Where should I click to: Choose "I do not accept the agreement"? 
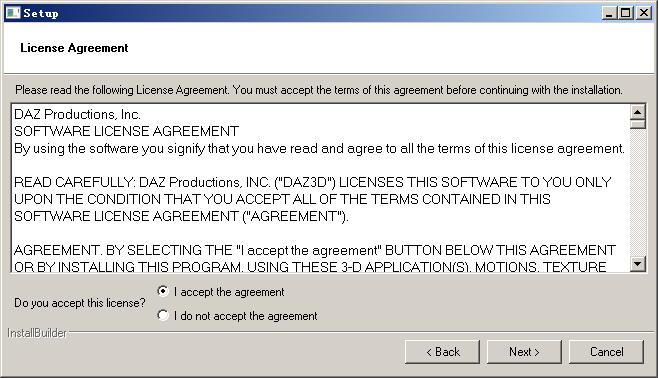[163, 315]
